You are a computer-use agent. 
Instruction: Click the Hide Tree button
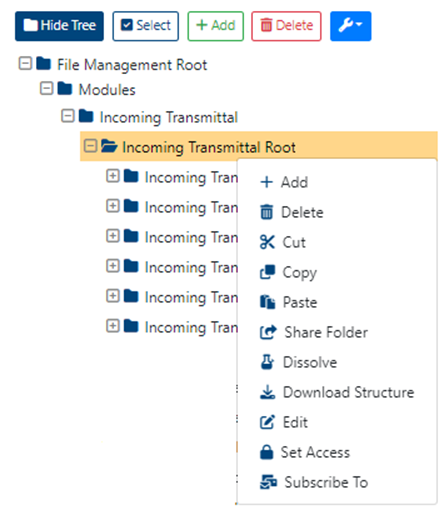click(59, 26)
